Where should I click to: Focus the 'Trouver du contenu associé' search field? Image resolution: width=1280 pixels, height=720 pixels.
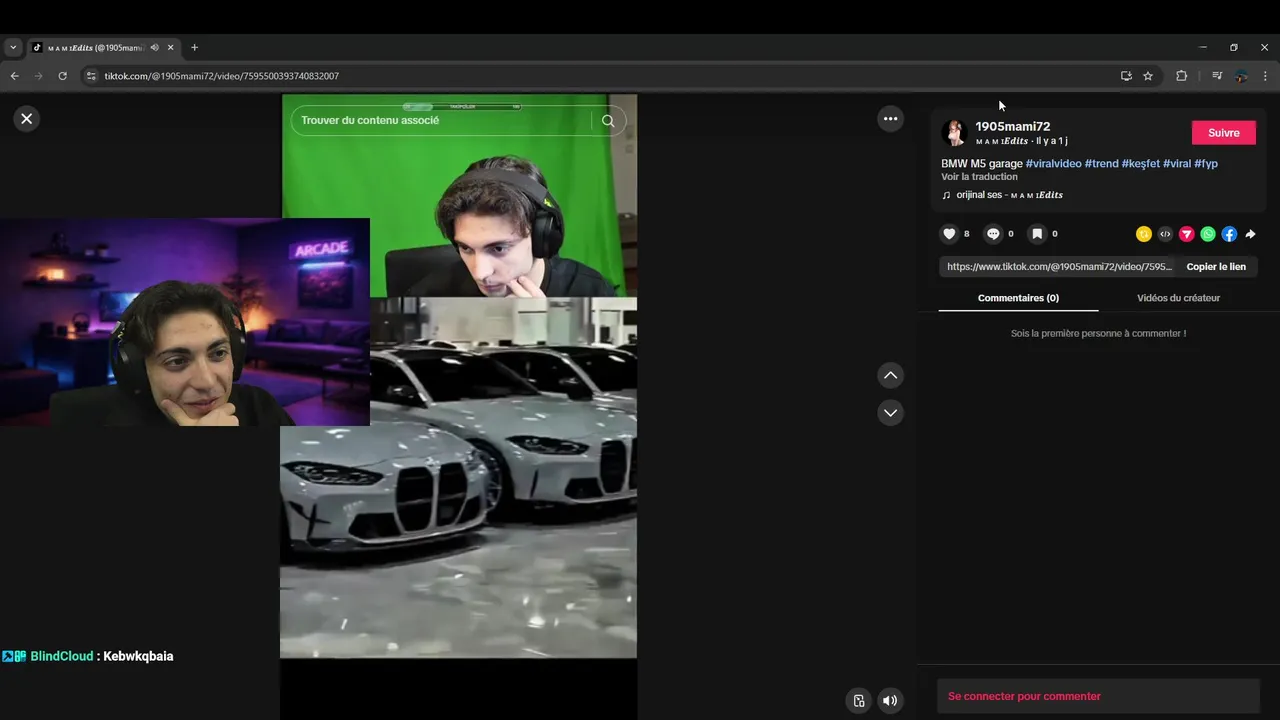coord(443,121)
